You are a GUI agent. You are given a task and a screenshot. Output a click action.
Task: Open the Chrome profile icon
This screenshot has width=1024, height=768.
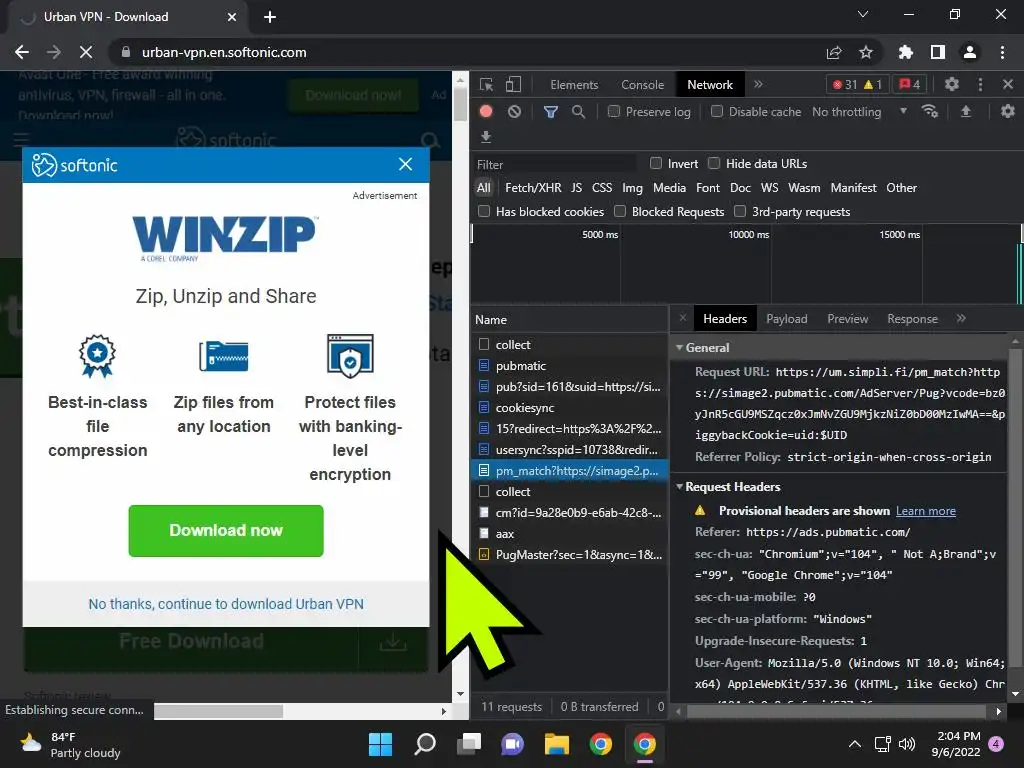click(x=970, y=52)
